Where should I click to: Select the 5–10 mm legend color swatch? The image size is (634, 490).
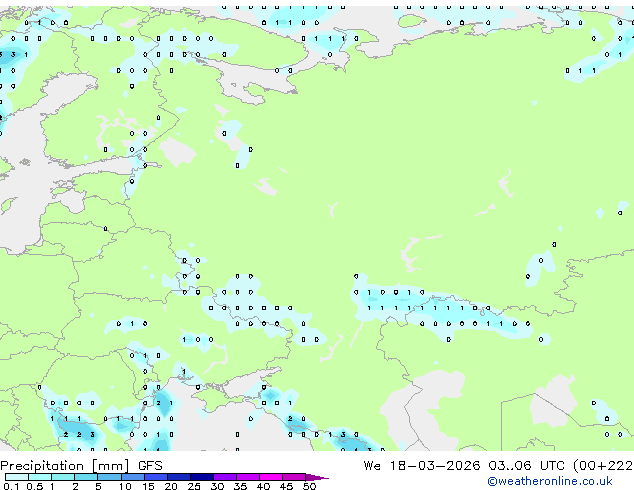[x=109, y=477]
